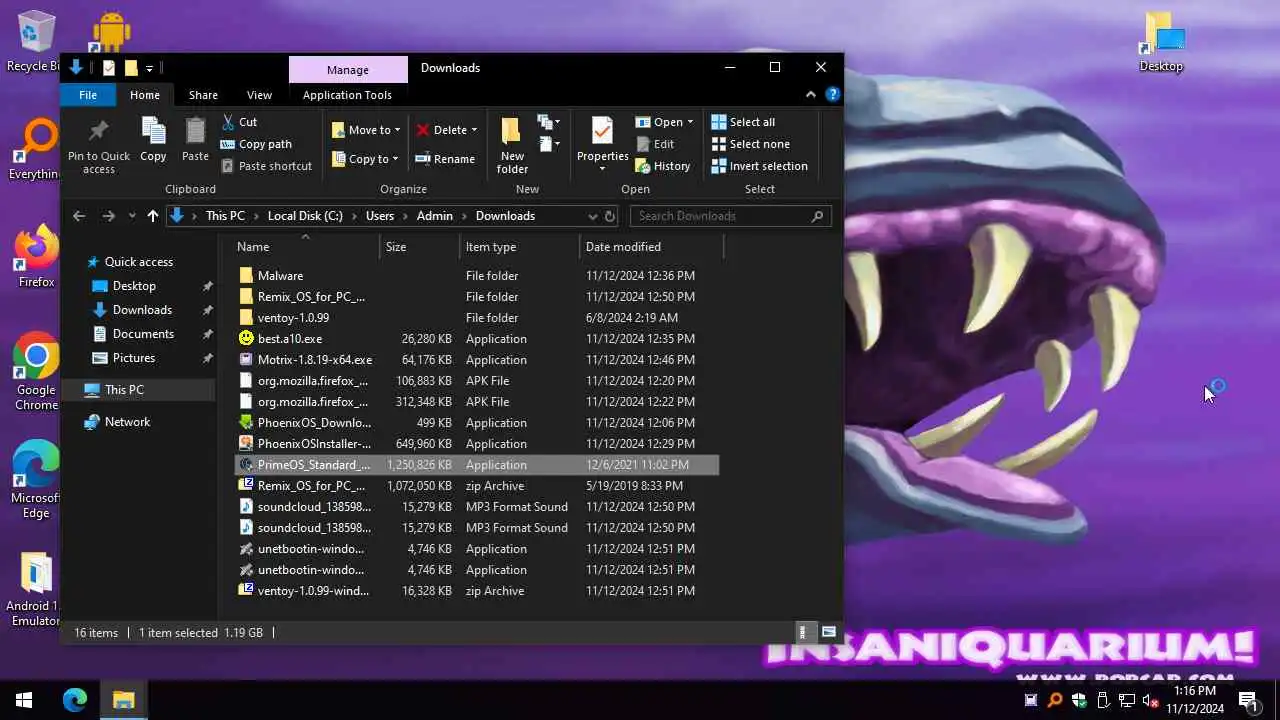
Task: Click Select none in the ribbon
Action: [x=750, y=144]
